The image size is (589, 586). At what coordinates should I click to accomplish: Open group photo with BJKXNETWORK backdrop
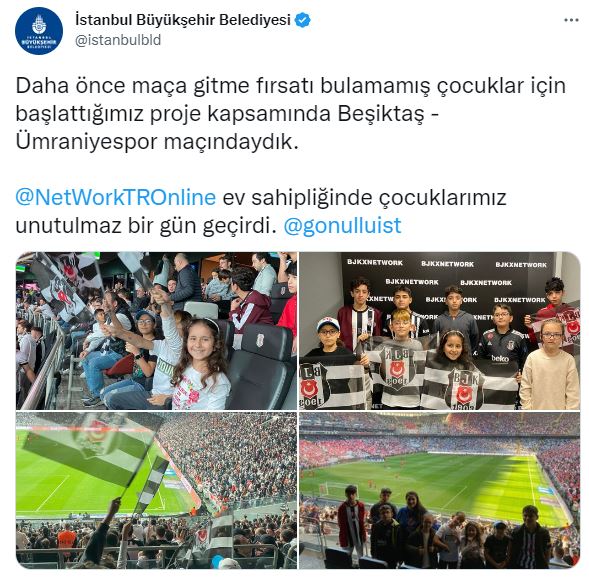440,331
